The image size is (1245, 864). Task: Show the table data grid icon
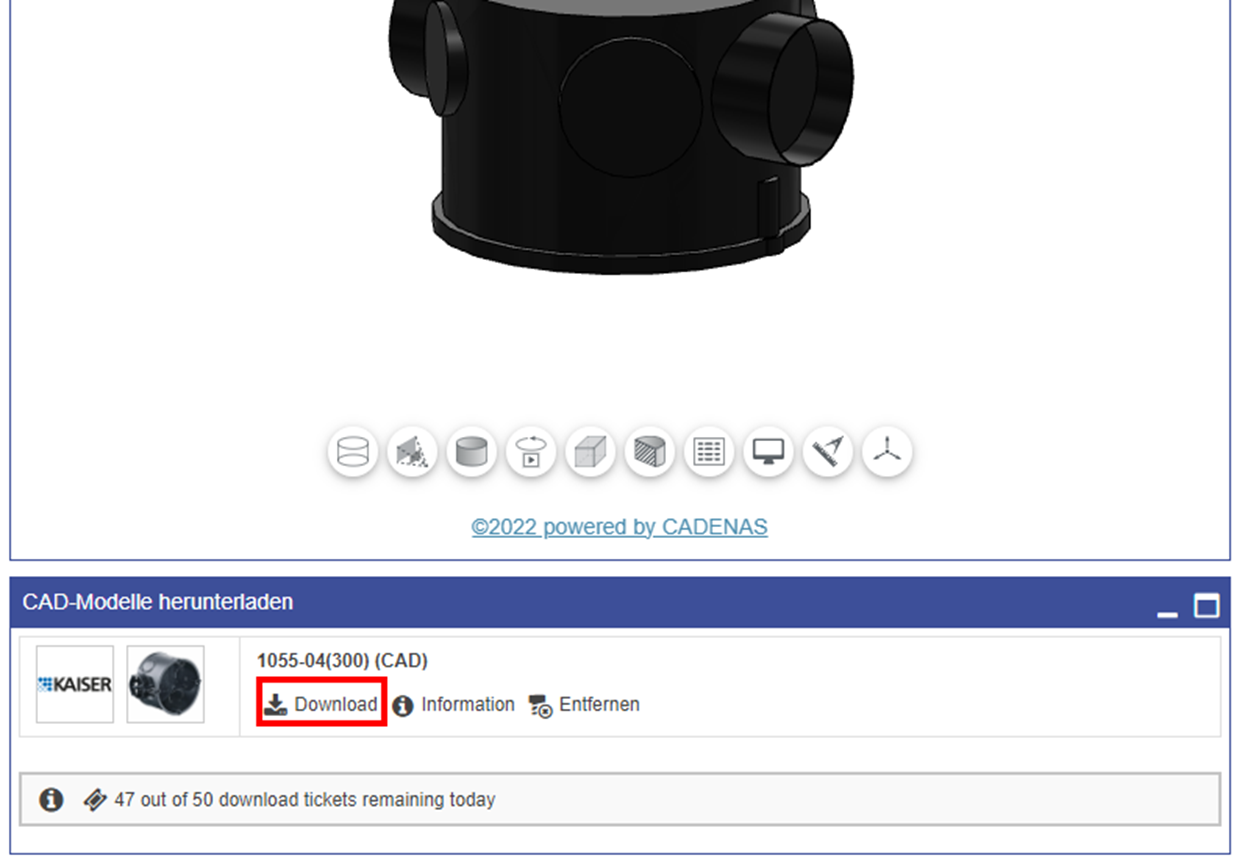pyautogui.click(x=709, y=452)
